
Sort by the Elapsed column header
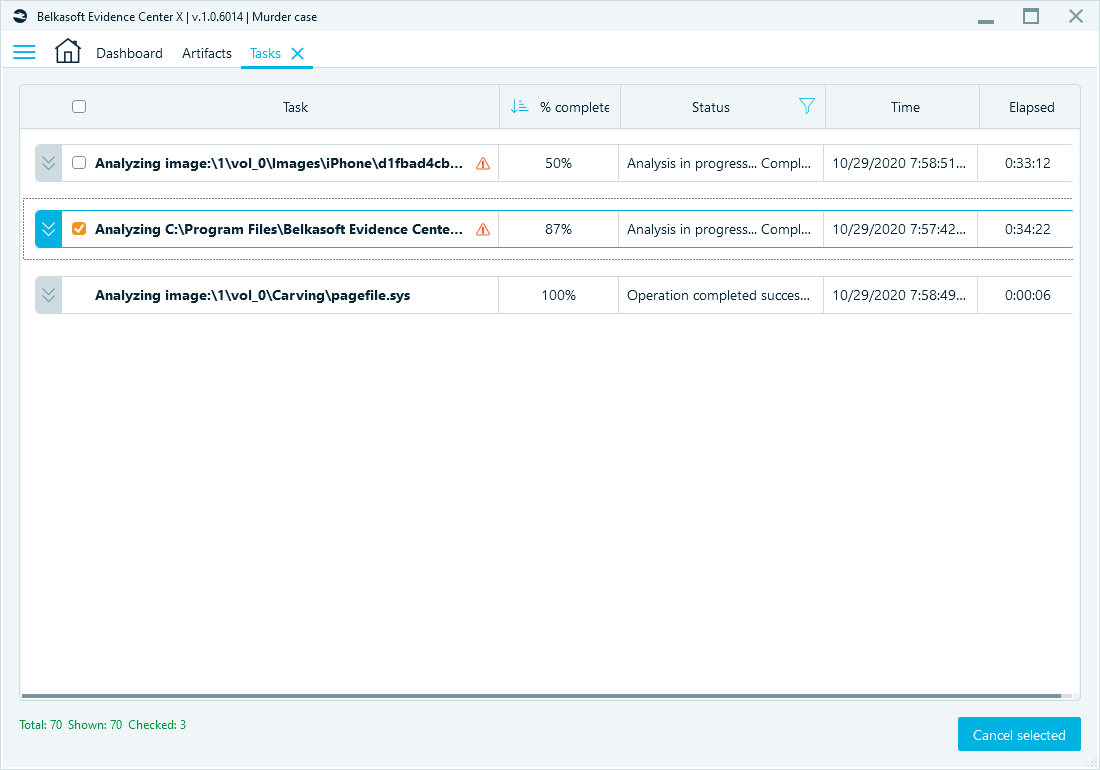tap(1031, 107)
